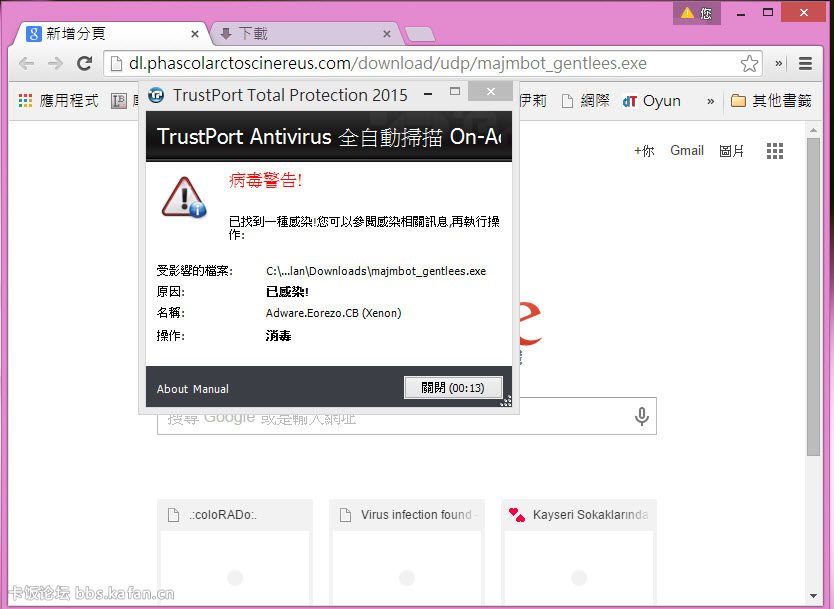The width and height of the screenshot is (834, 609).
Task: Reload the page with the refresh icon
Action: (85, 64)
